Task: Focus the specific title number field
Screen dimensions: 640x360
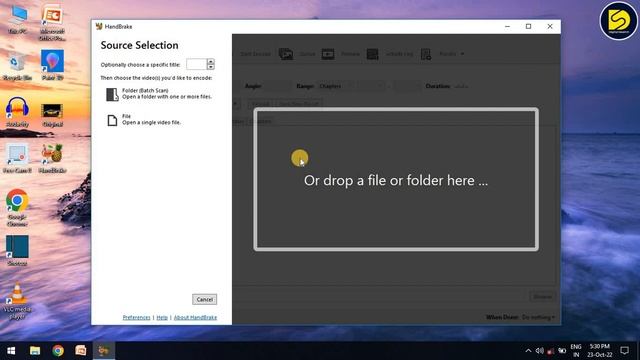Action: (x=196, y=64)
